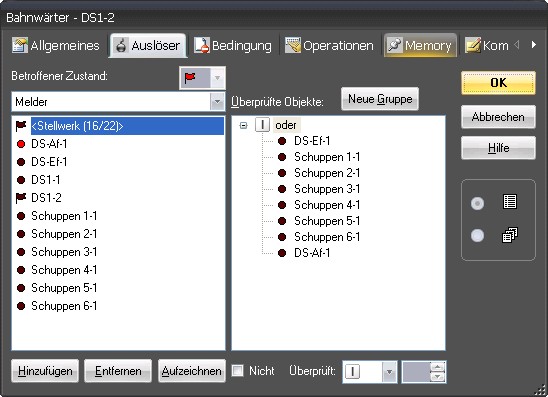This screenshot has height=397, width=548.
Task: Enable the Nicht checkbox
Action: 238,371
